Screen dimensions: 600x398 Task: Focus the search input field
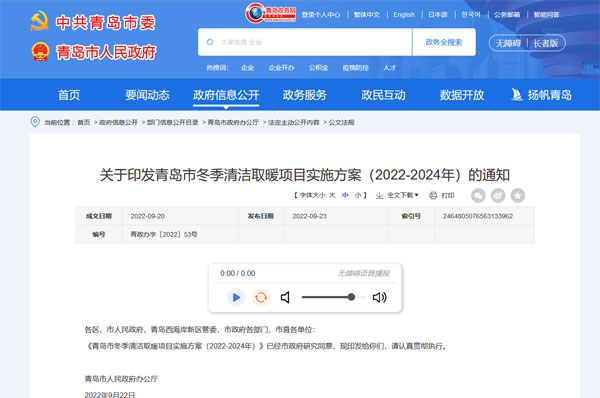(x=305, y=42)
